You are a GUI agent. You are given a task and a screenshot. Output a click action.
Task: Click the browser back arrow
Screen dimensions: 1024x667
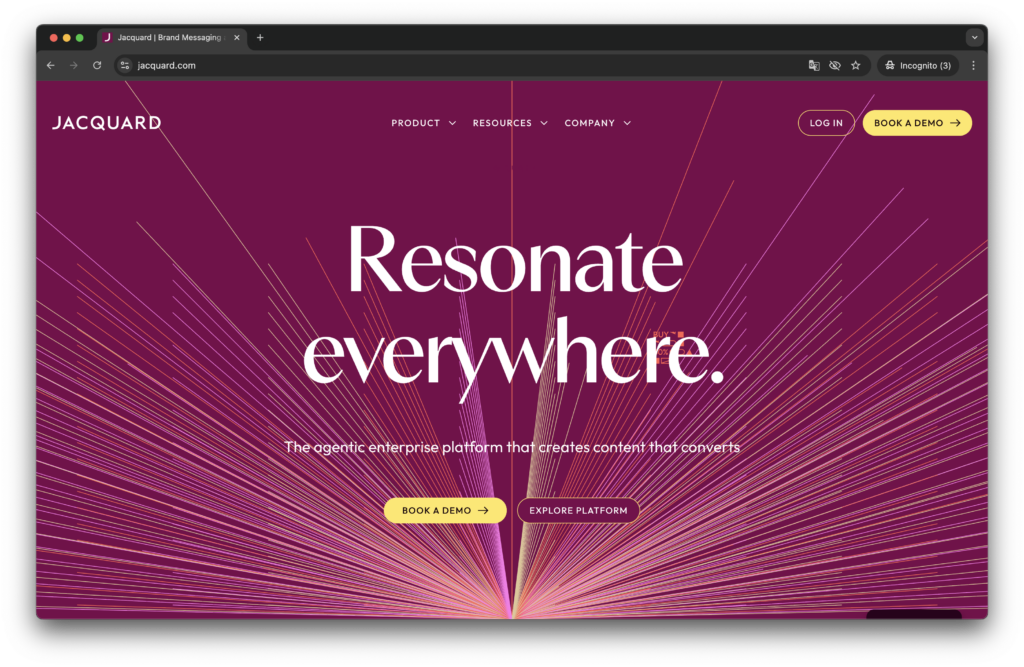51,65
